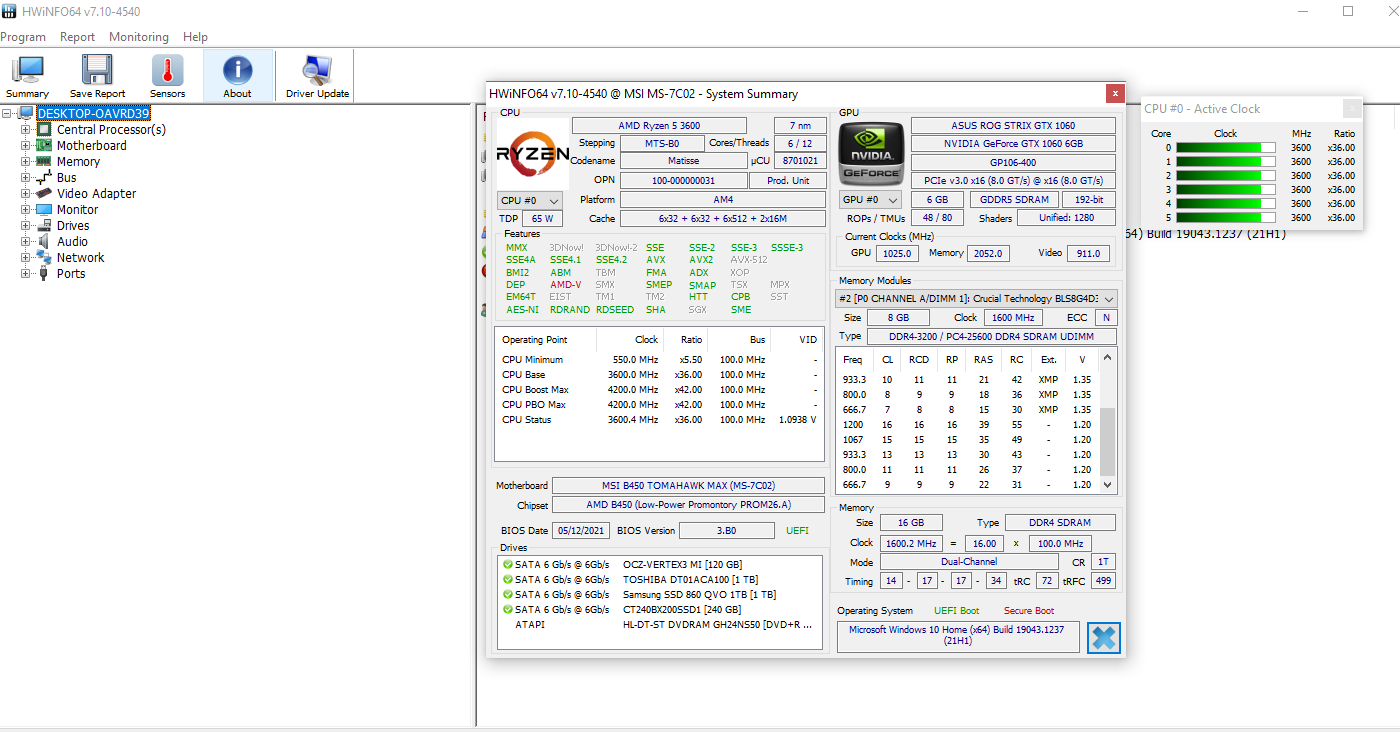Click the NVIDIA GeForce logo
The height and width of the screenshot is (732, 1400).
871,153
